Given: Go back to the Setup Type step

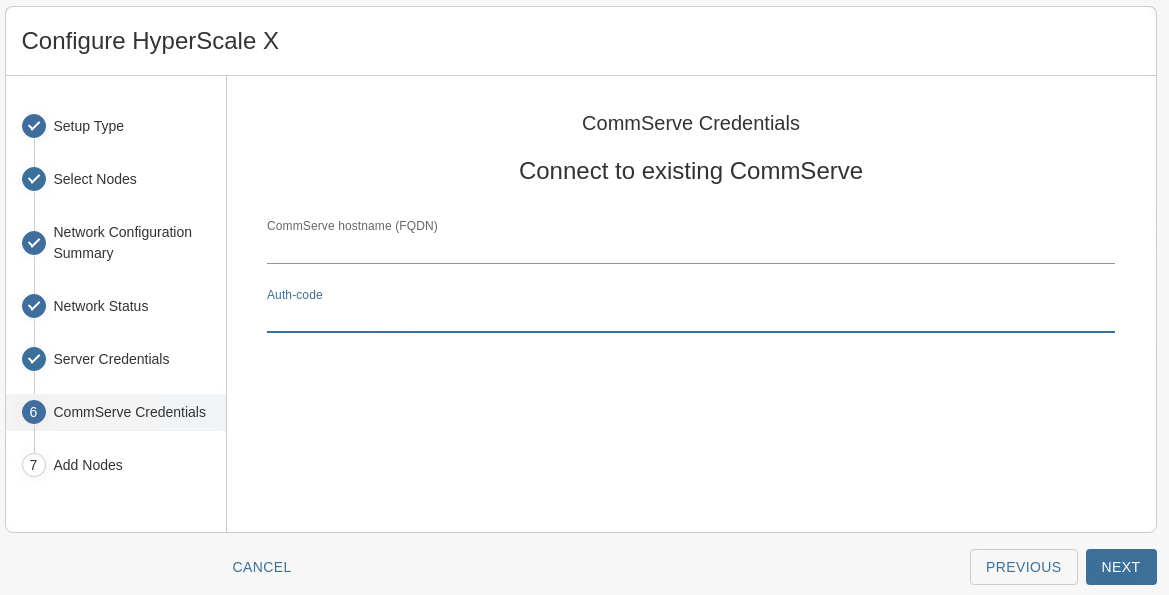Looking at the screenshot, I should [88, 126].
